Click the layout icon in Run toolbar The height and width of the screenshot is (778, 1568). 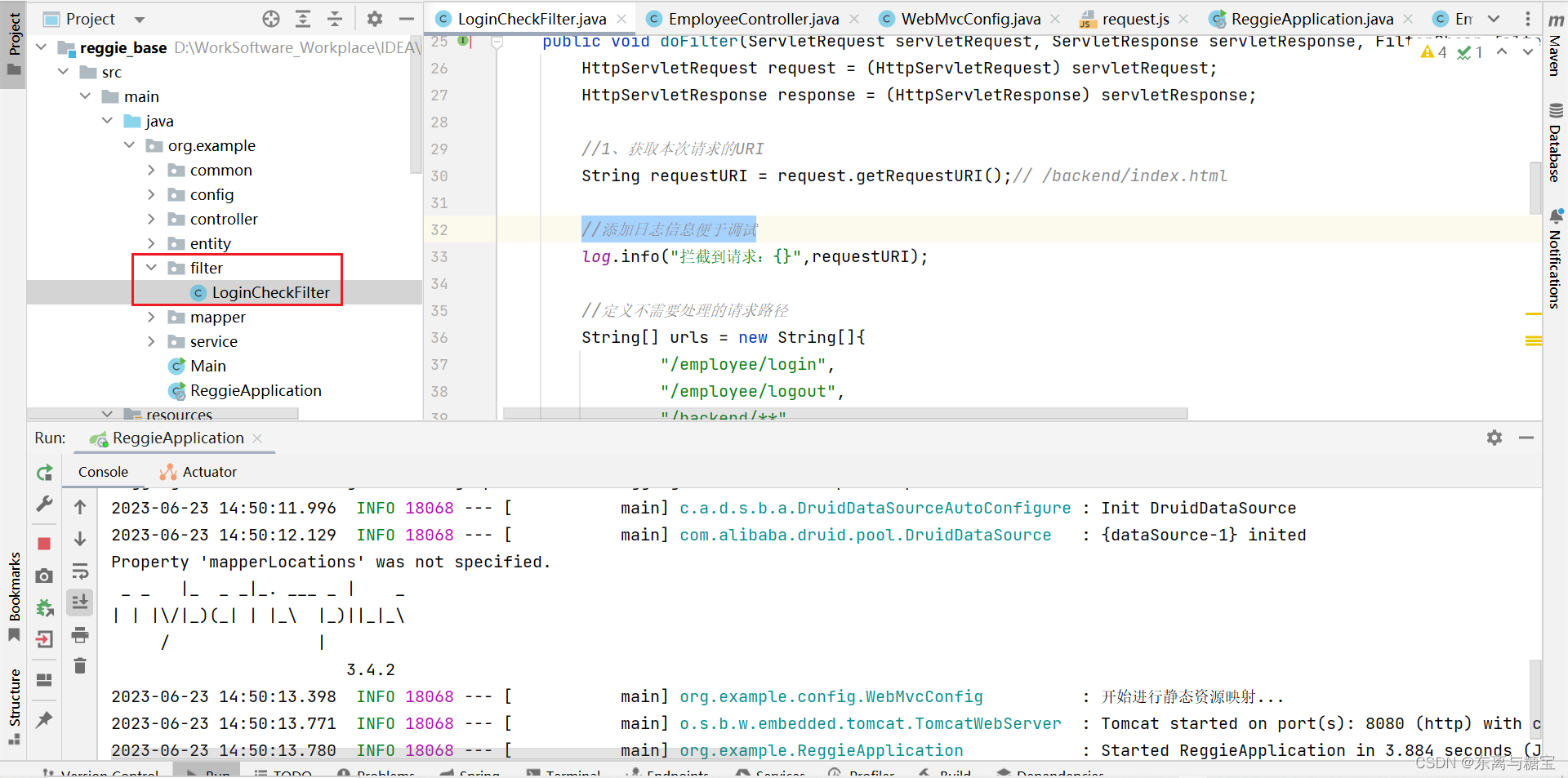(45, 680)
